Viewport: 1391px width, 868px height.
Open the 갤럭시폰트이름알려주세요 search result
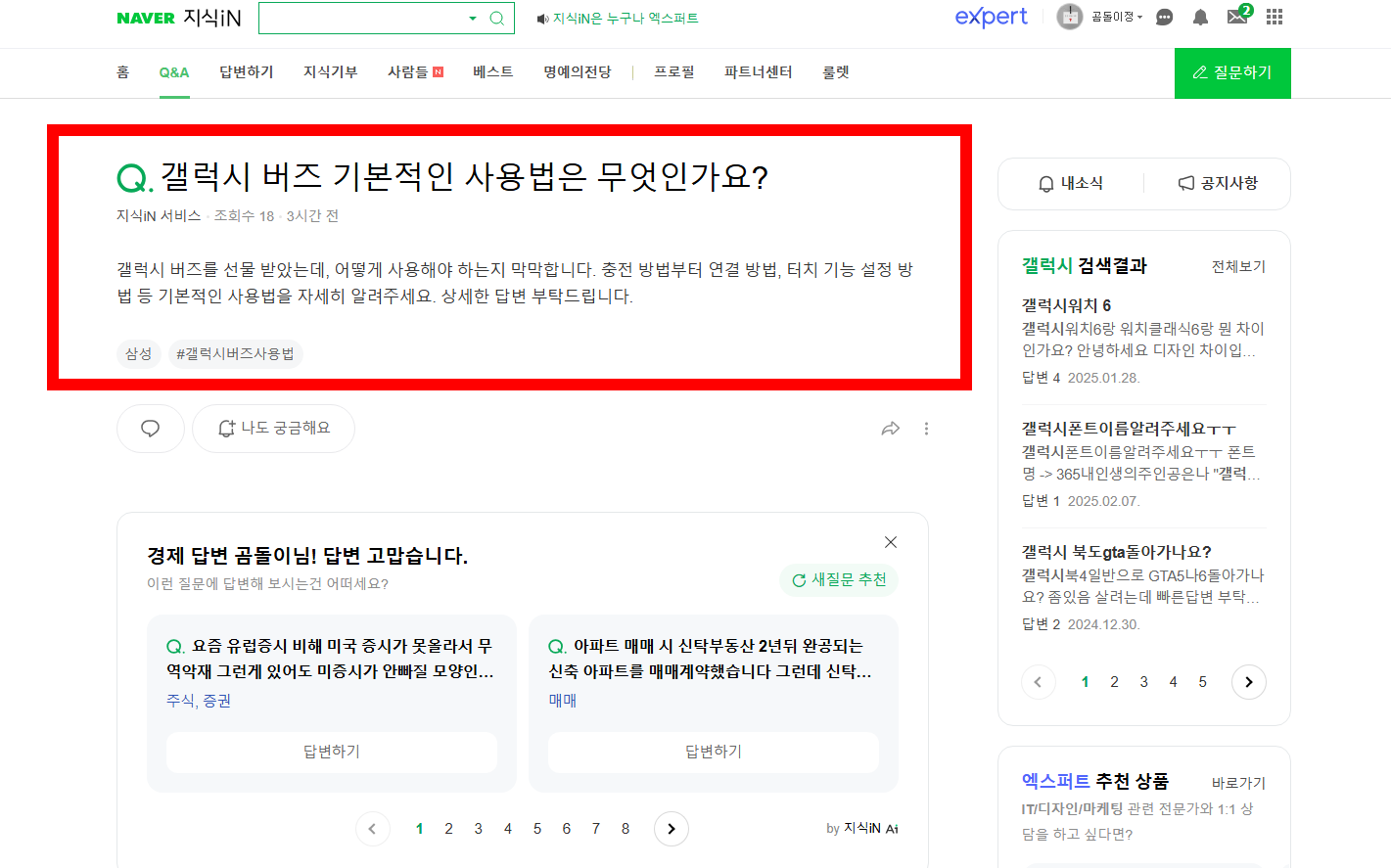(1130, 429)
